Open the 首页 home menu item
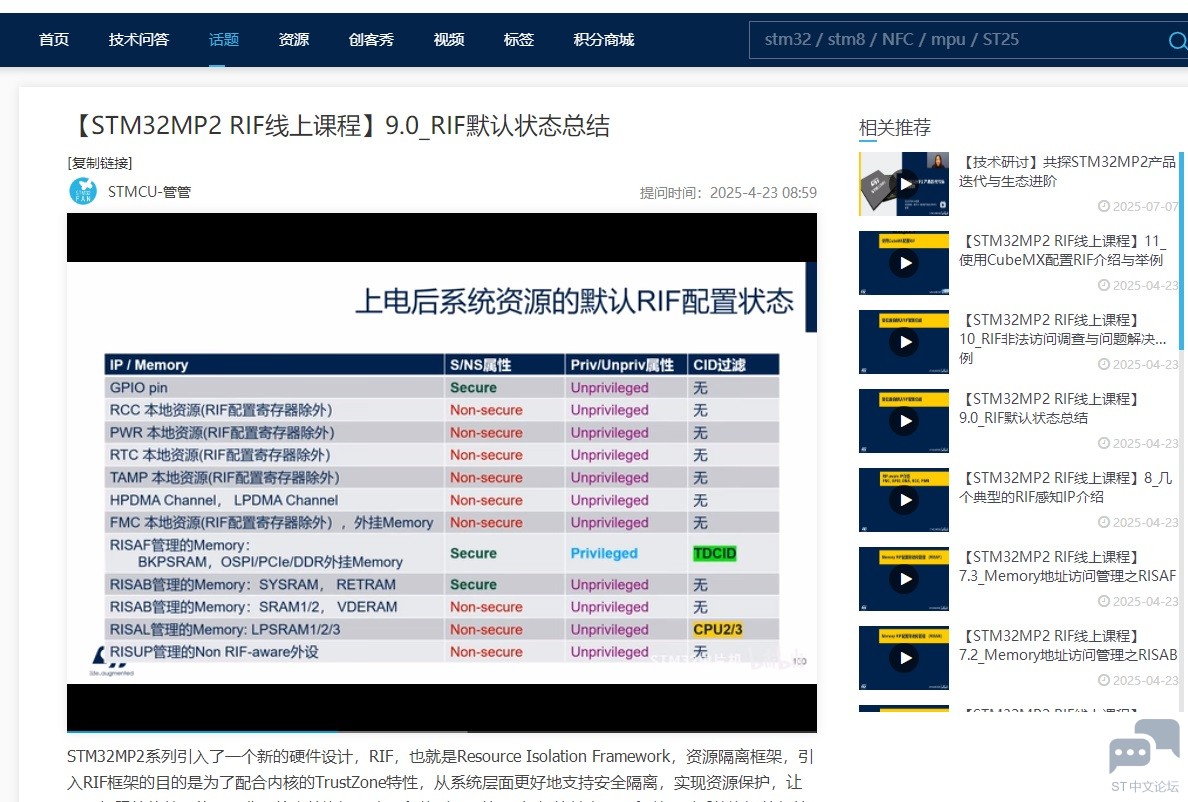 pos(54,39)
